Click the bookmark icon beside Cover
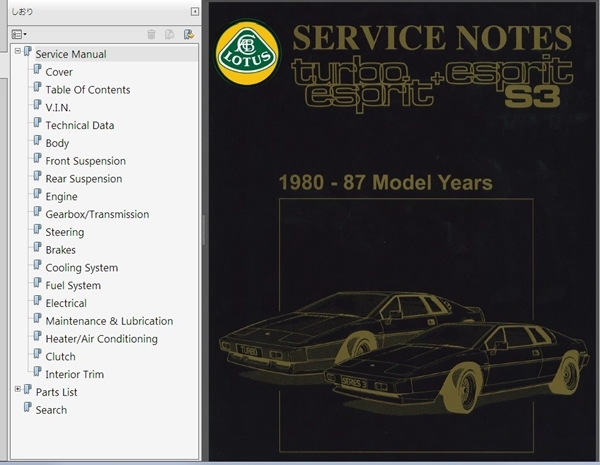The height and width of the screenshot is (465, 600). click(38, 69)
